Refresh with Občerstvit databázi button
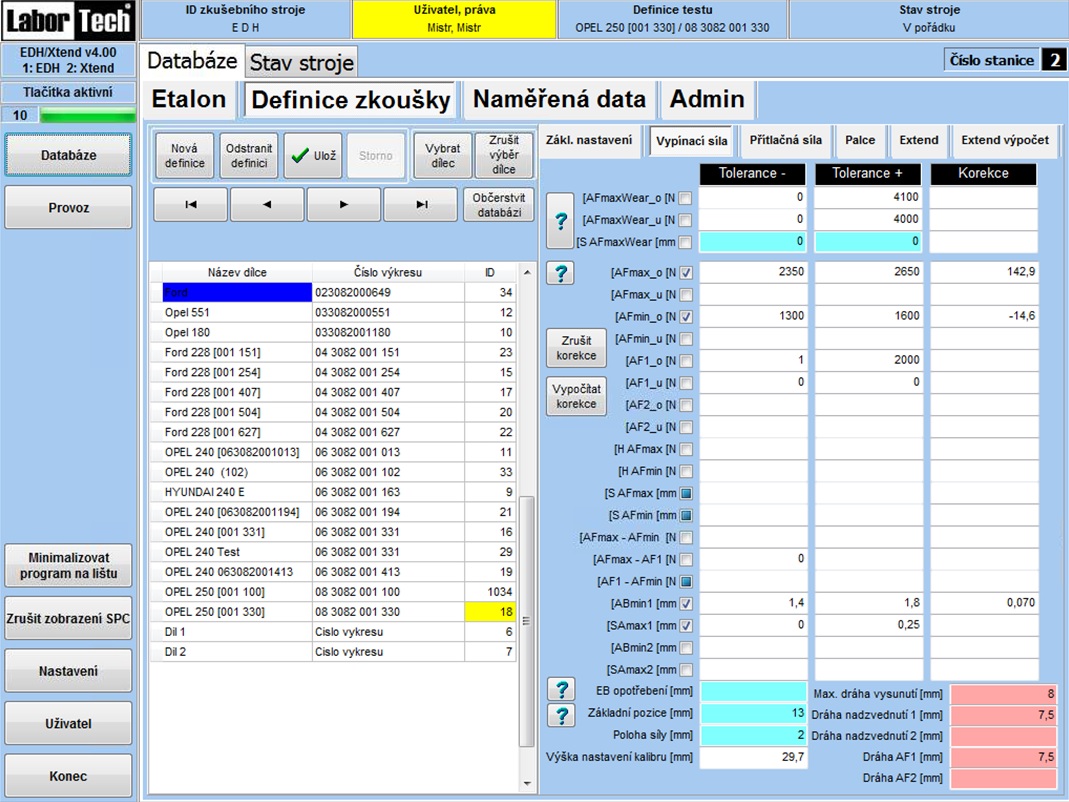The height and width of the screenshot is (802, 1069). tap(498, 205)
